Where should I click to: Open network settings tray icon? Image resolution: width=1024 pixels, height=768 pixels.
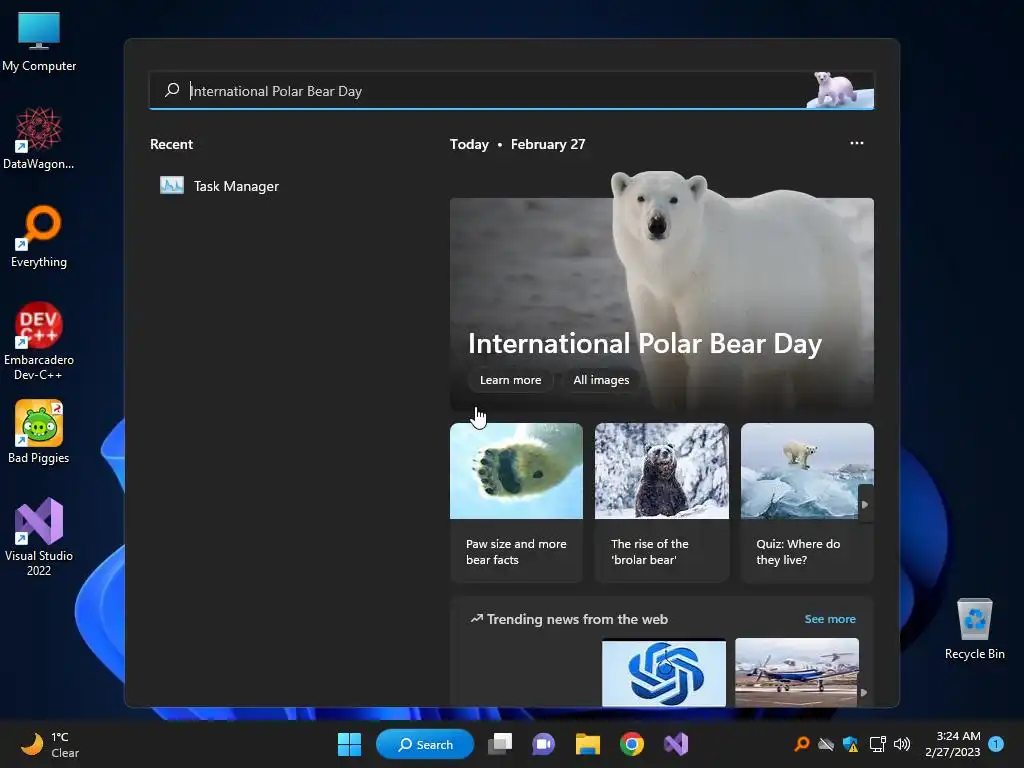pos(877,744)
